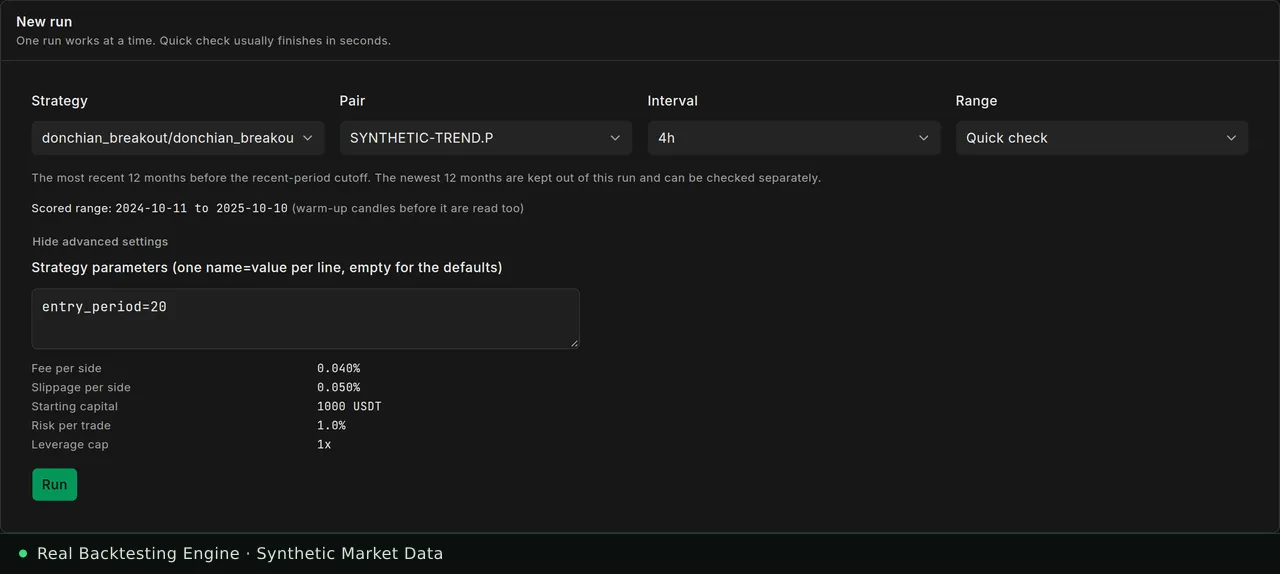The height and width of the screenshot is (574, 1280).
Task: Open the Range dropdown set to Quick check
Action: 1102,138
